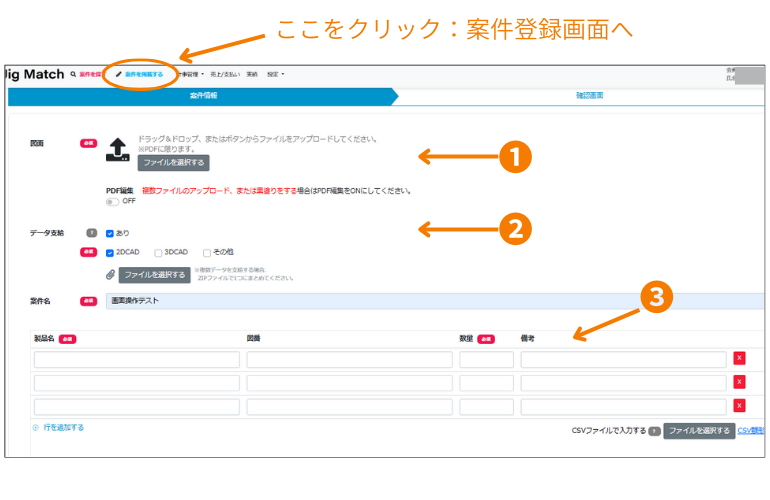Click the help icon next to CSVファイルで入力する
This screenshot has width=770, height=500.
(x=654, y=431)
